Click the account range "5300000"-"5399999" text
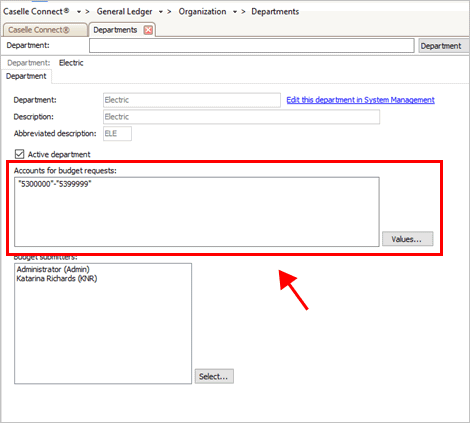 point(55,184)
